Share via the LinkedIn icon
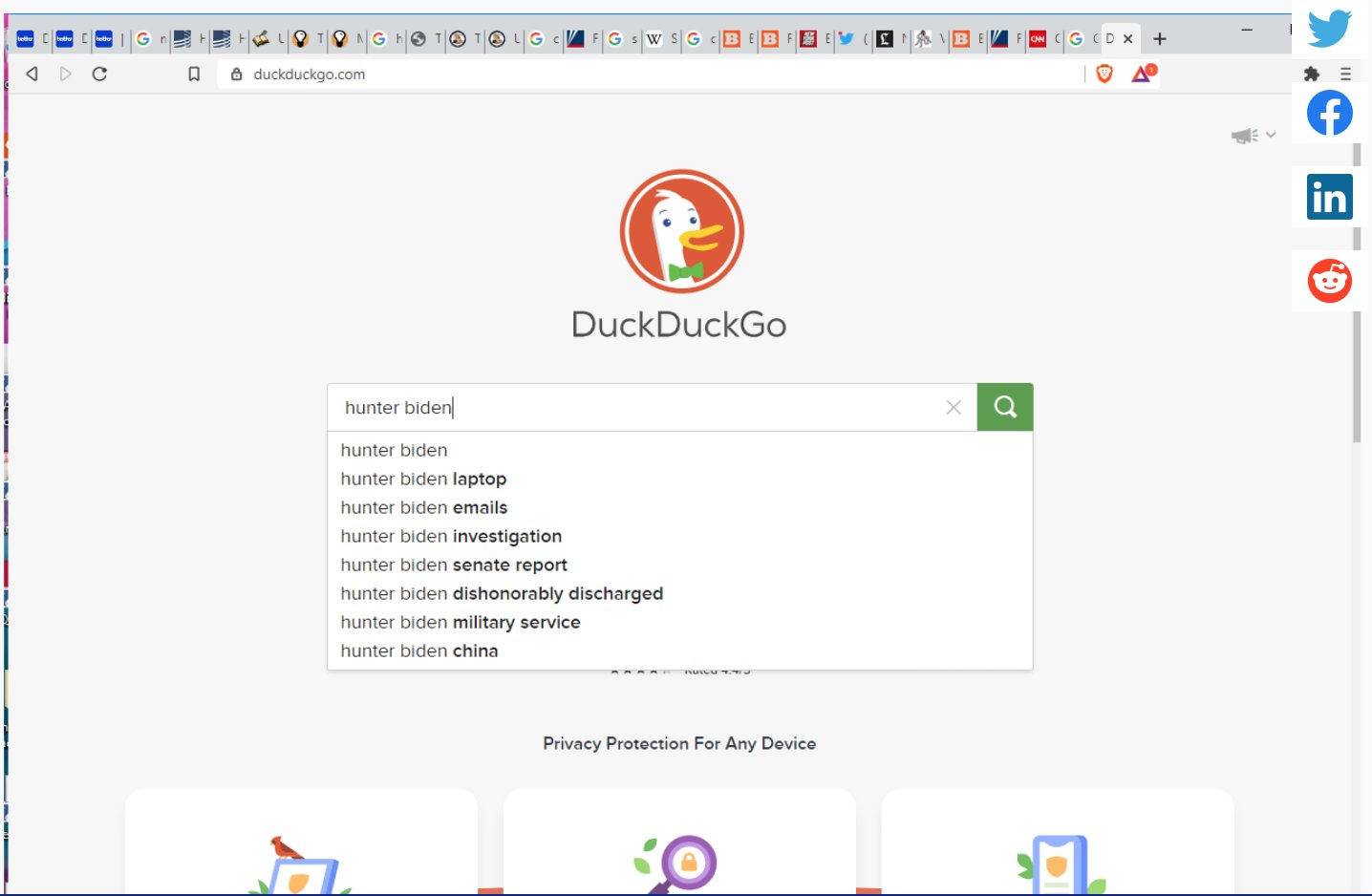 click(x=1330, y=197)
